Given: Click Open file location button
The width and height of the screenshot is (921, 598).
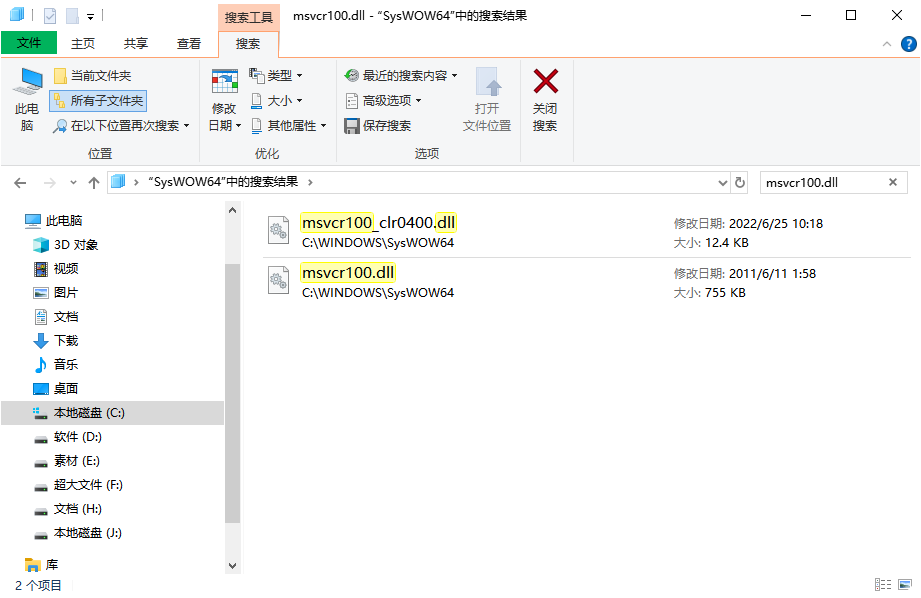Looking at the screenshot, I should point(487,100).
